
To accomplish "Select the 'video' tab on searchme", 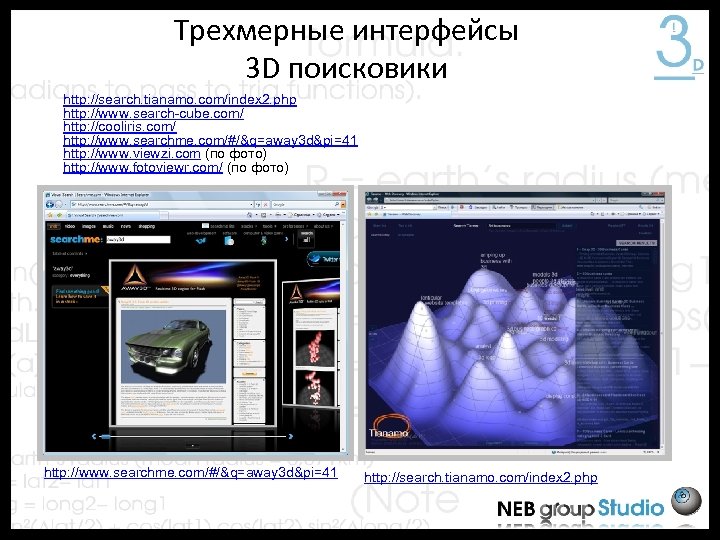I will (70, 226).
